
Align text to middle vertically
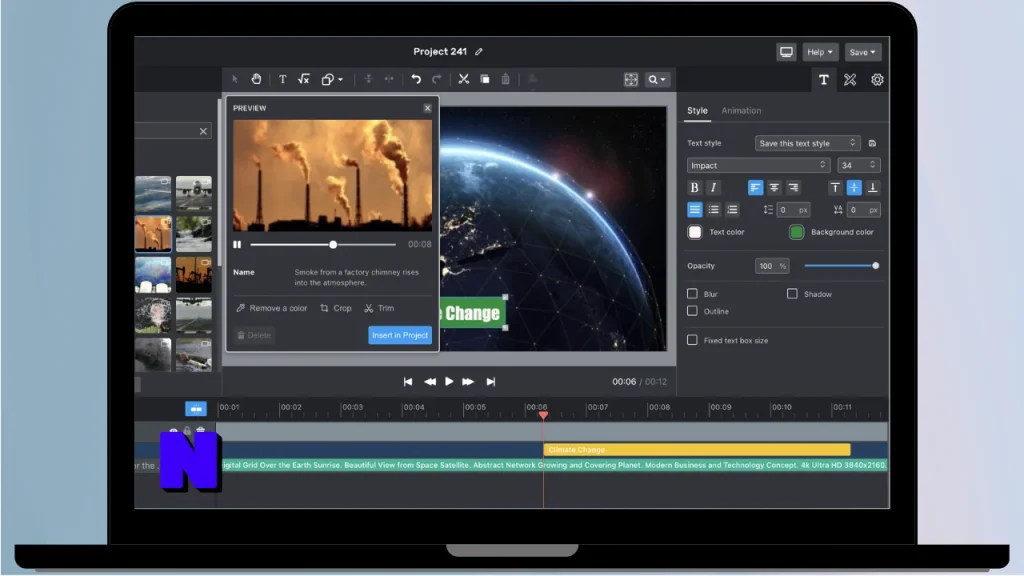click(854, 187)
